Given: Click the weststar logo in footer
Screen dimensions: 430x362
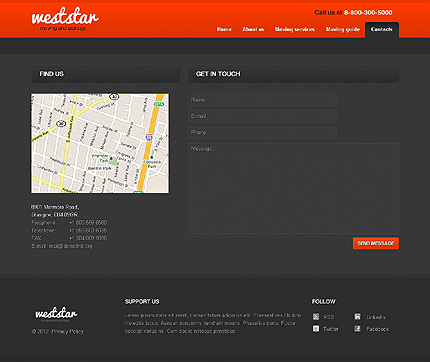Looking at the screenshot, I should pos(56,314).
